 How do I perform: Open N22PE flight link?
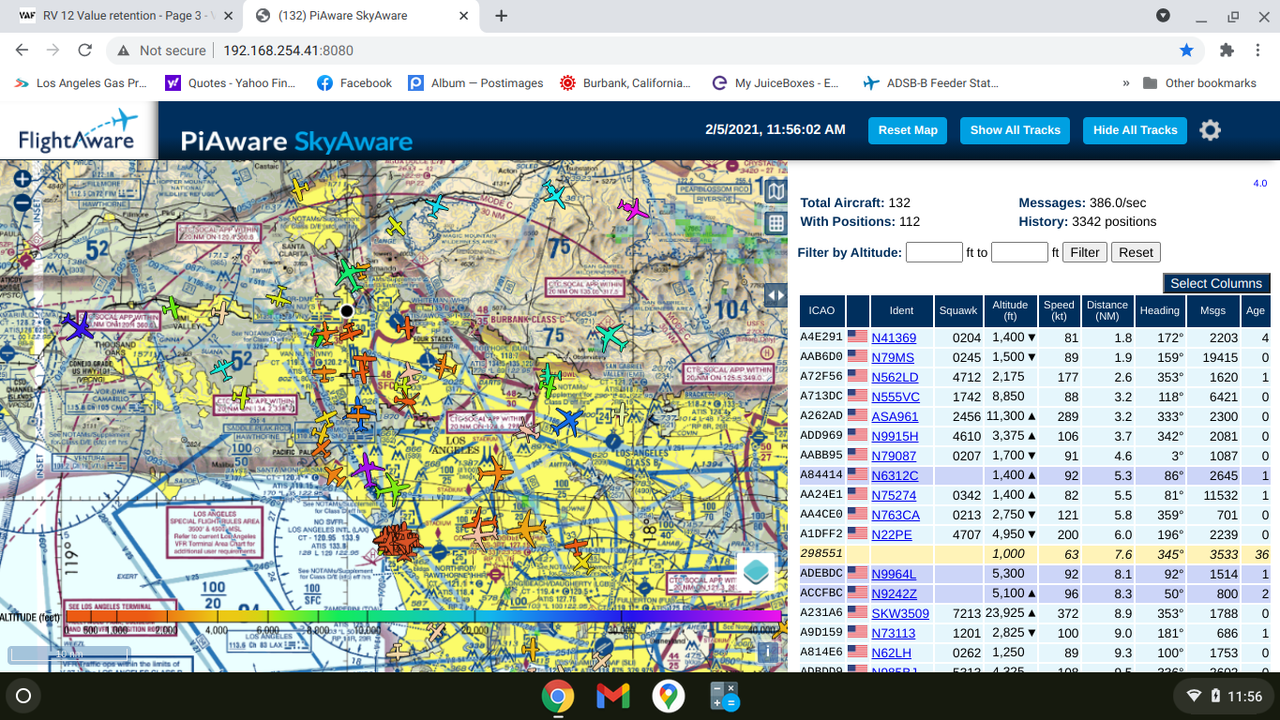(892, 534)
